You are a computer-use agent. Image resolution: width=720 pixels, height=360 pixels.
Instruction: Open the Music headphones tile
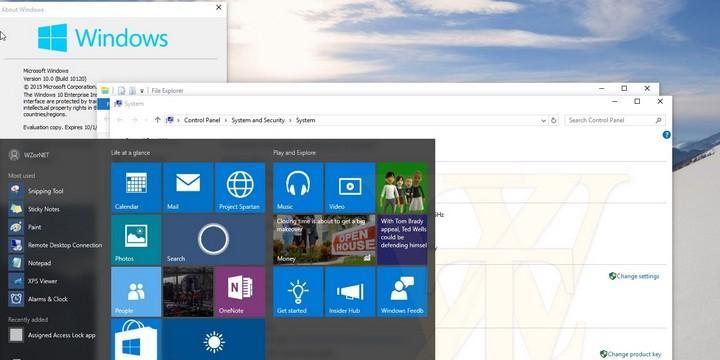(298, 187)
